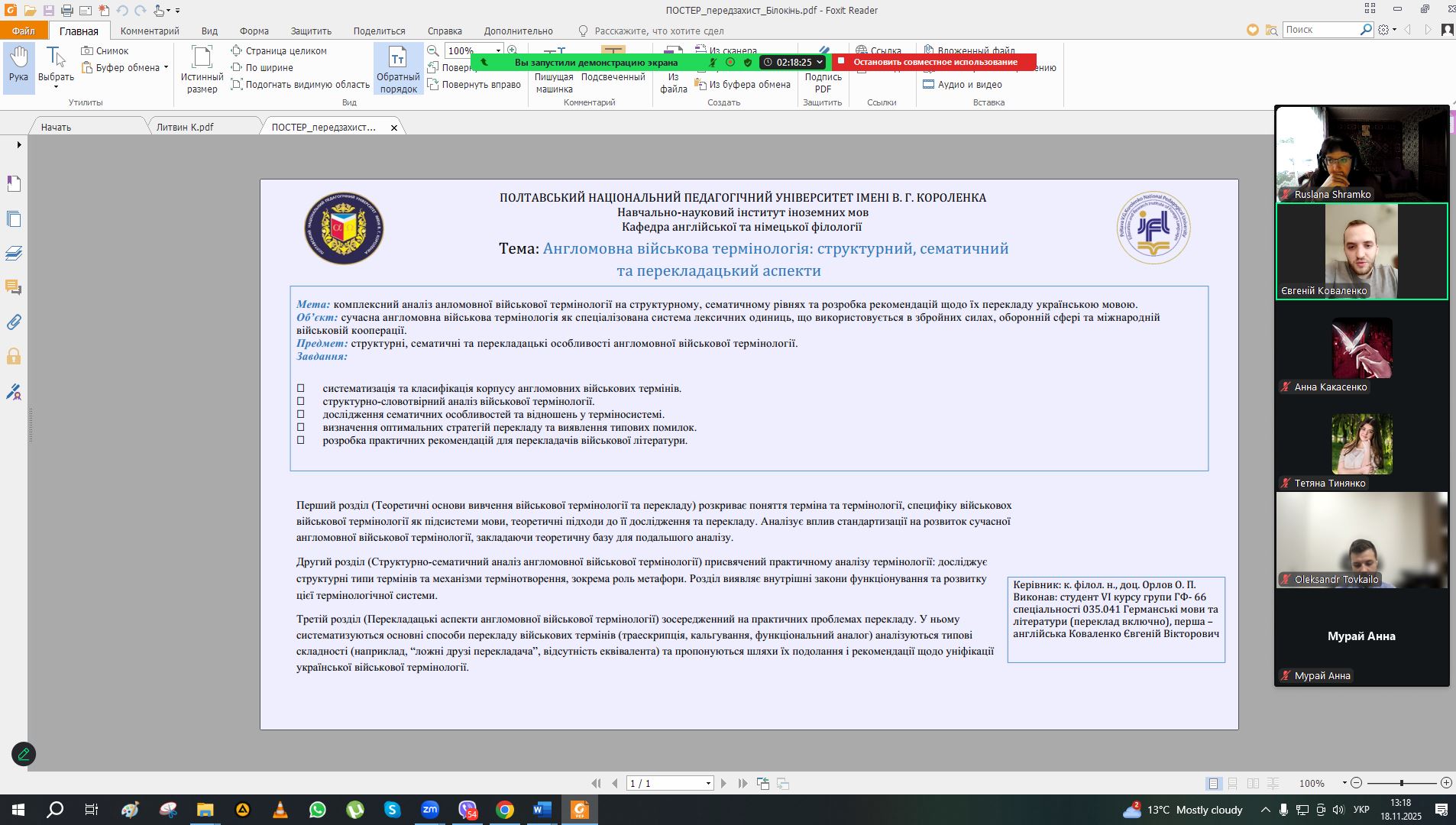The height and width of the screenshot is (825, 1456).
Task: Click the Print icon in quick access toolbar
Action: pos(67,11)
